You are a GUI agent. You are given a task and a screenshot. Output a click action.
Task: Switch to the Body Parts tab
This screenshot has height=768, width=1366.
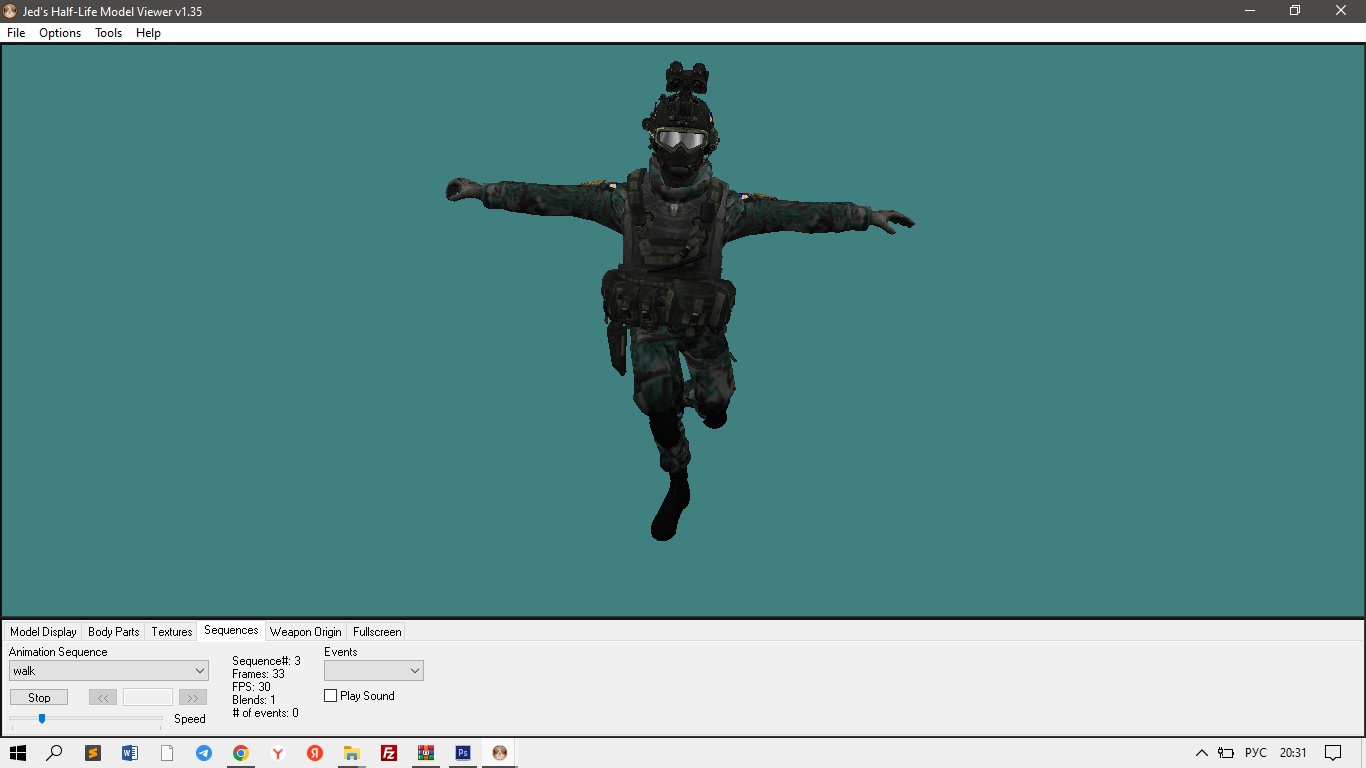click(114, 632)
